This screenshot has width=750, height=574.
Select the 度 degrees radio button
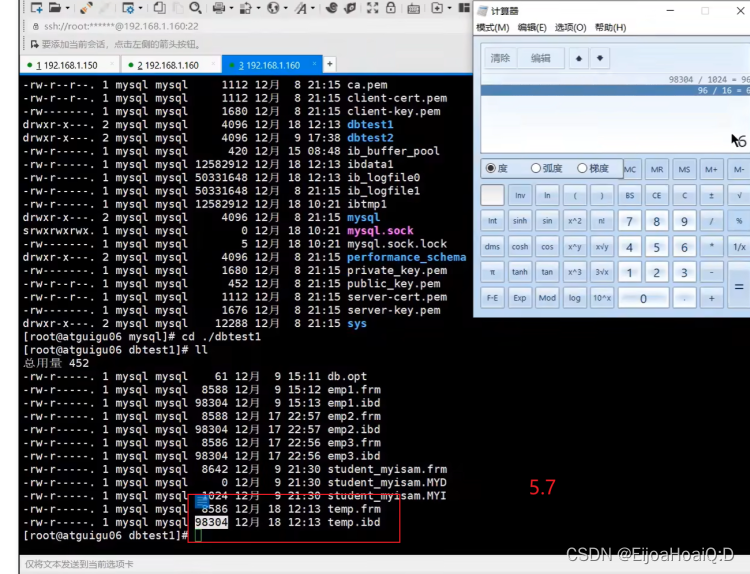(490, 168)
